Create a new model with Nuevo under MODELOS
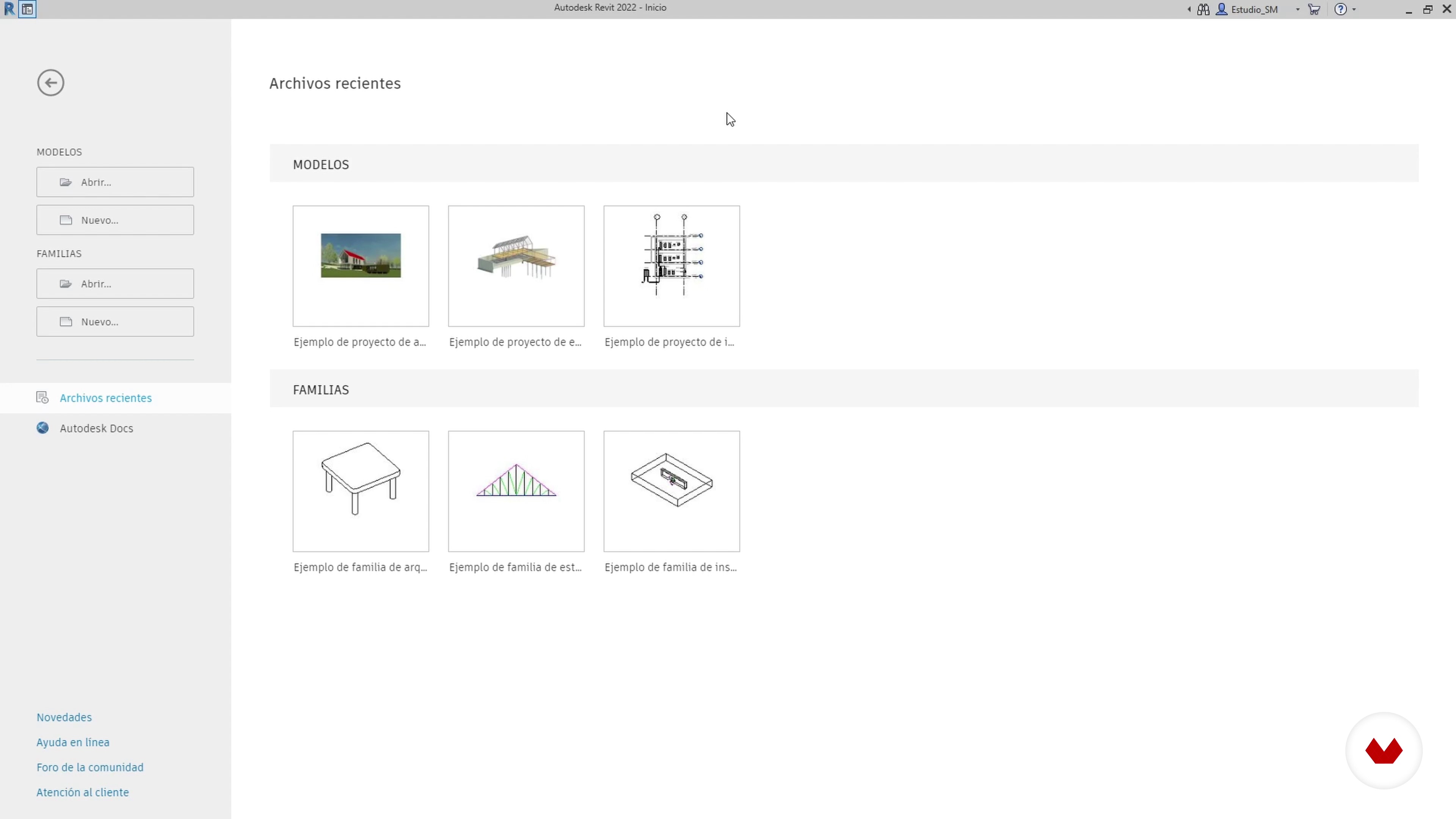The image size is (1456, 819). pyautogui.click(x=115, y=220)
